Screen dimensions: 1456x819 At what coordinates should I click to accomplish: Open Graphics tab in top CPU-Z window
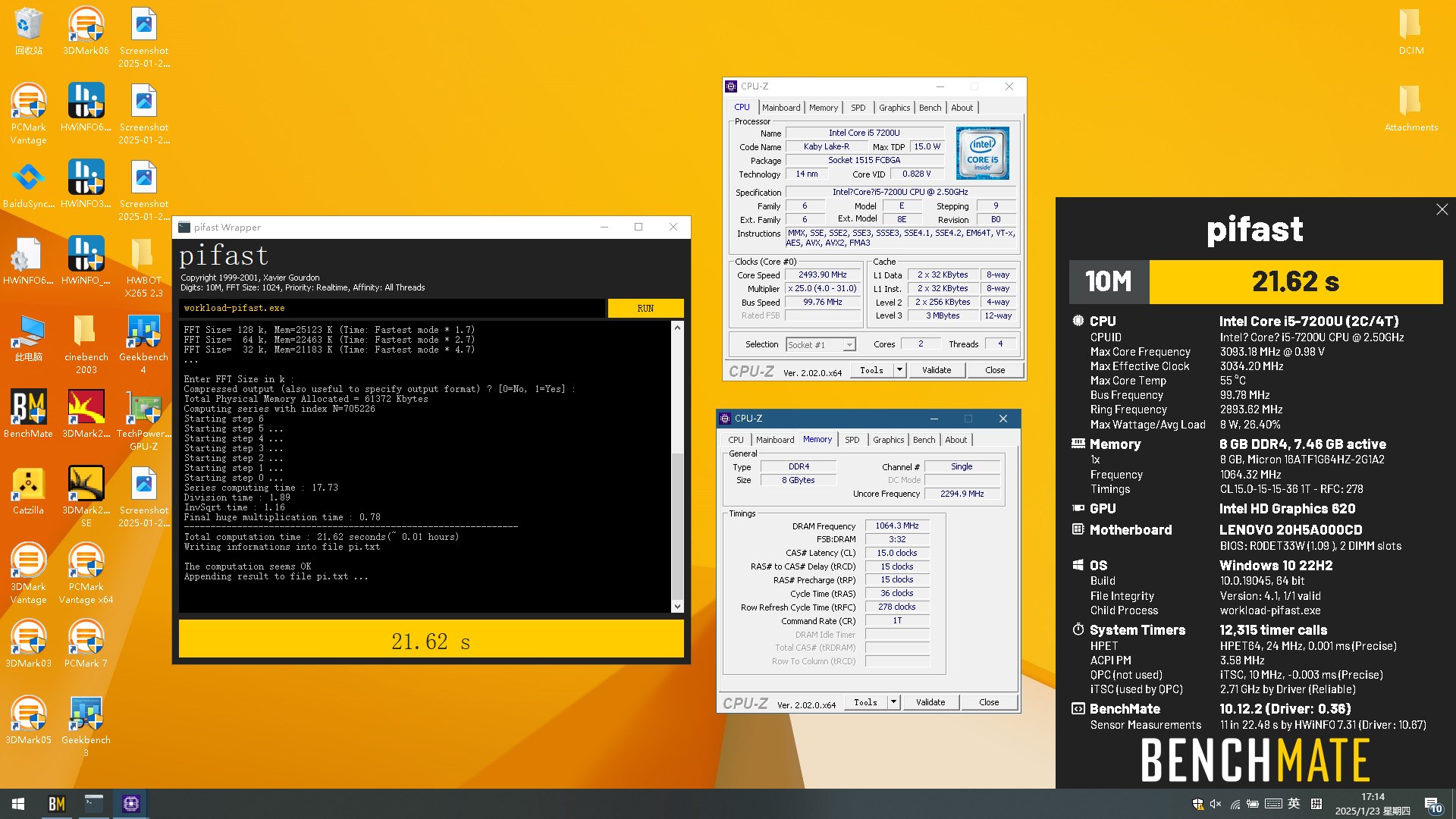(x=894, y=108)
